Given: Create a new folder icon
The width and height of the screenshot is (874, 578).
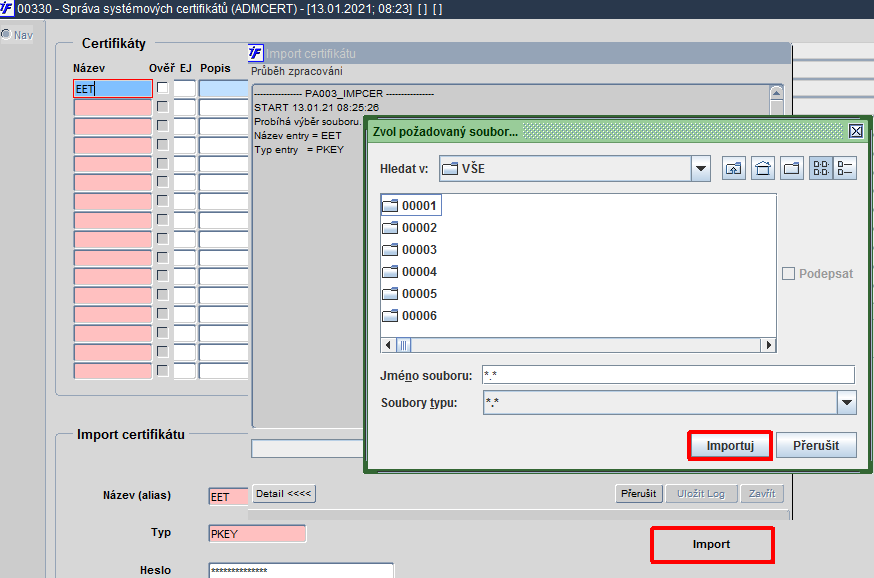Looking at the screenshot, I should click(x=791, y=168).
